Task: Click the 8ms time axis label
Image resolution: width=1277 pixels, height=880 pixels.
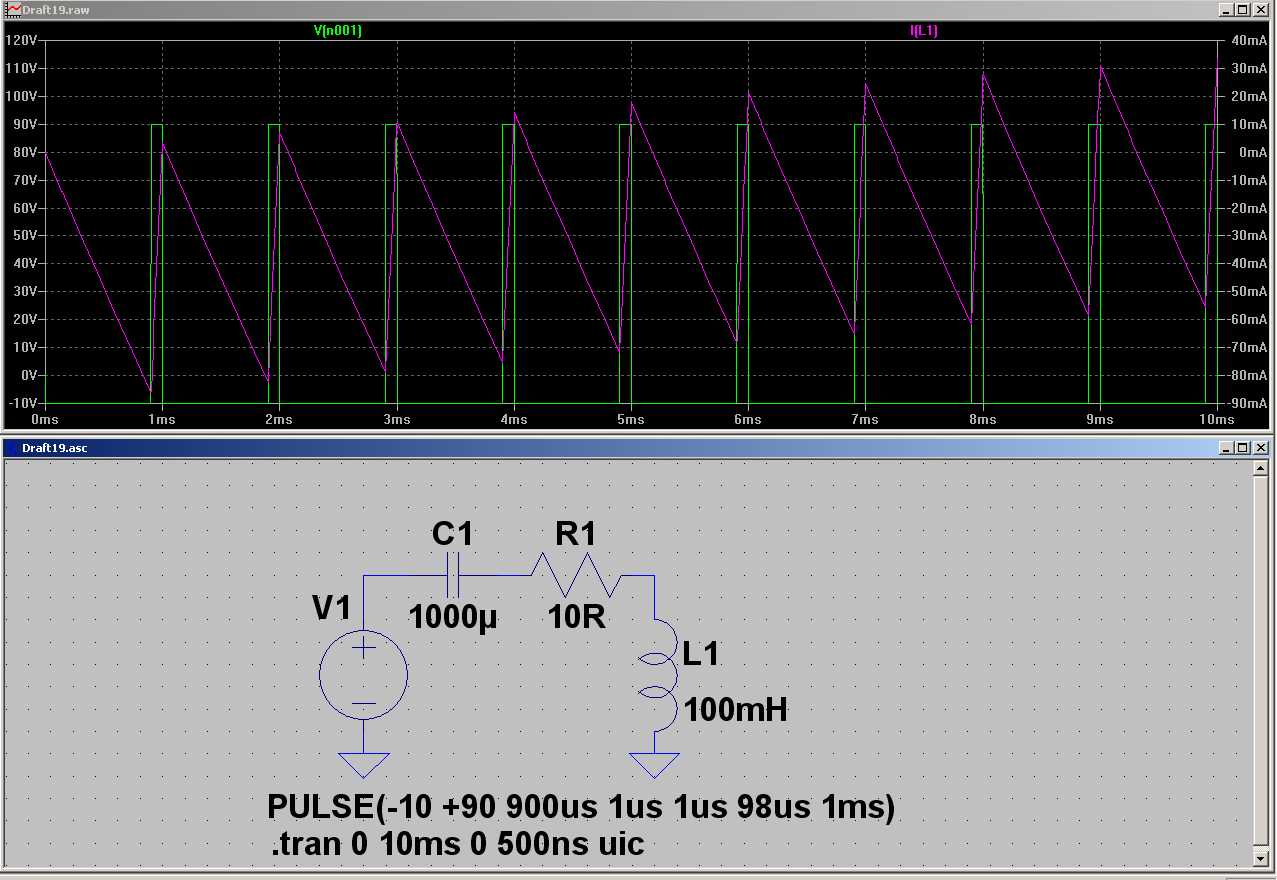Action: [x=983, y=420]
